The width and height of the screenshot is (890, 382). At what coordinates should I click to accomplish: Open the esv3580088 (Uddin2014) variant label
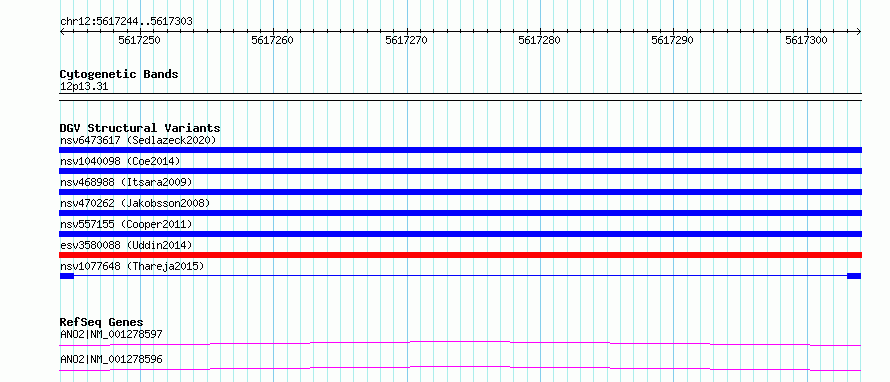point(126,245)
